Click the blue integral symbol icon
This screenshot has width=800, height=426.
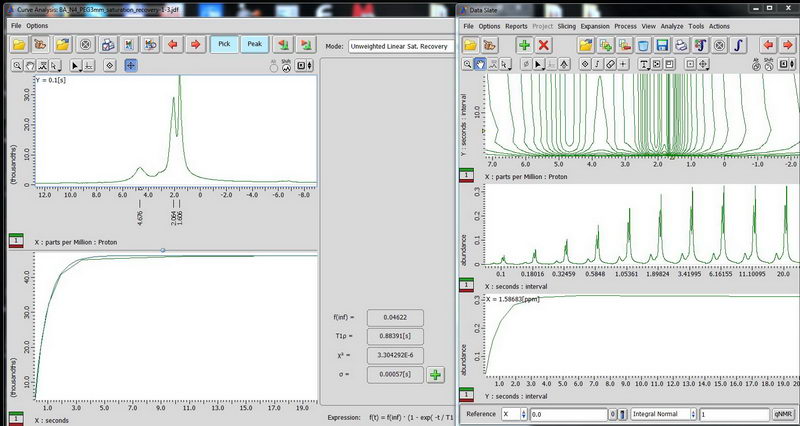(738, 45)
